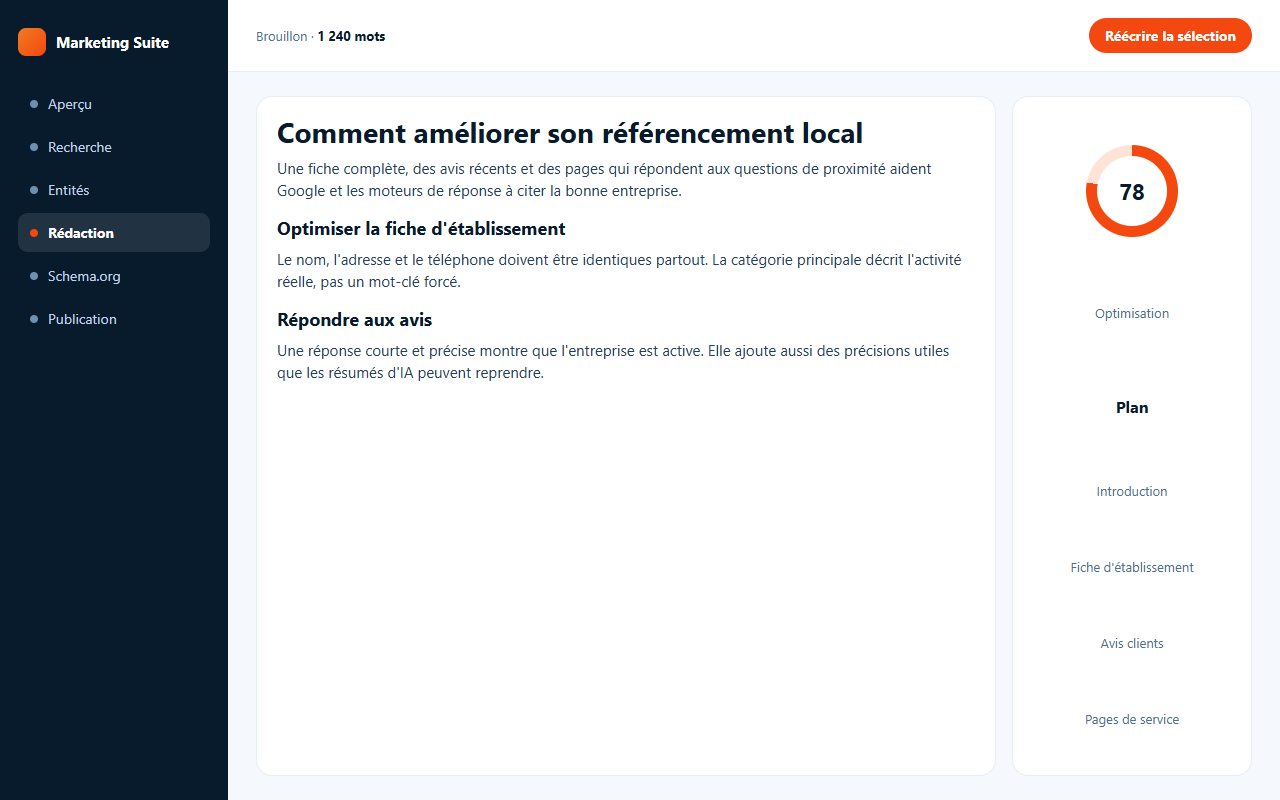Click the Brouillon status label

point(281,36)
